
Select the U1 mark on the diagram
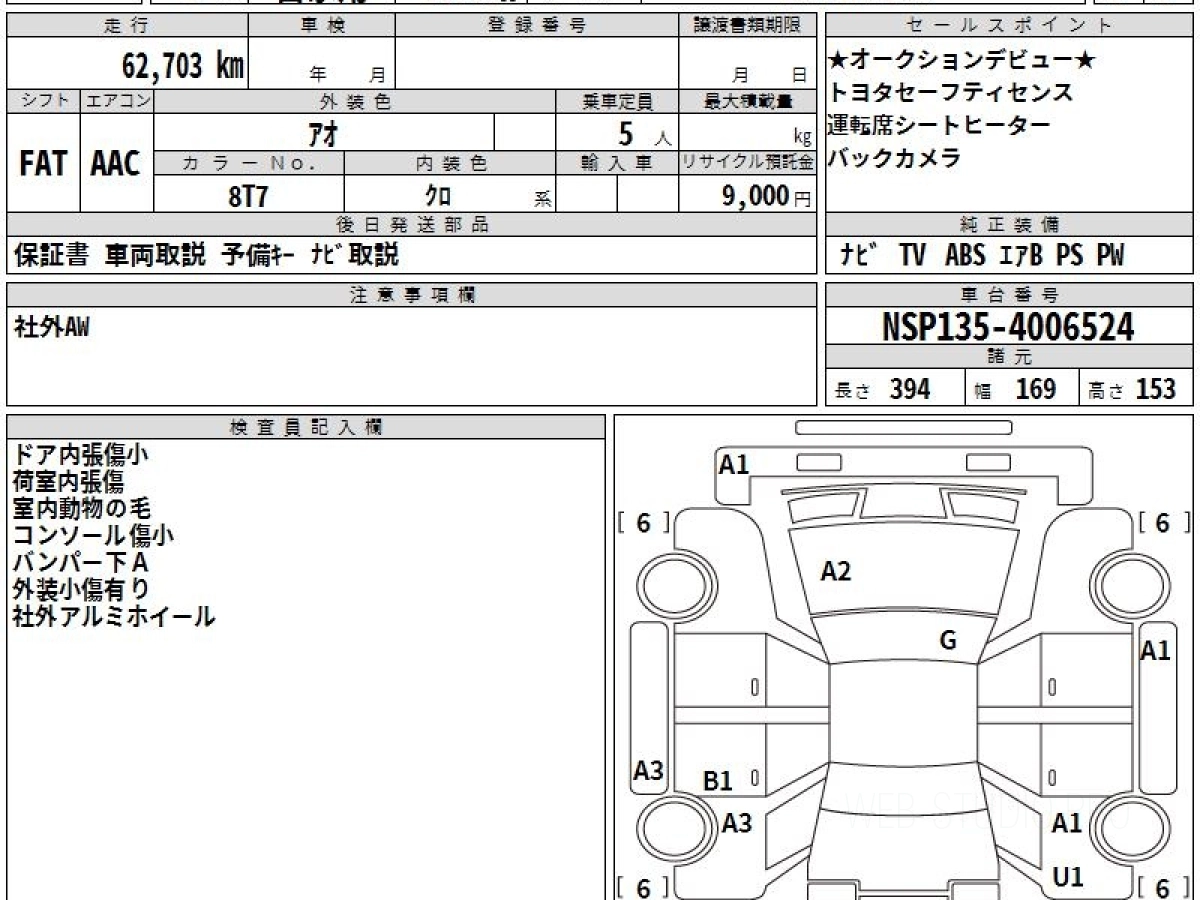click(1068, 877)
